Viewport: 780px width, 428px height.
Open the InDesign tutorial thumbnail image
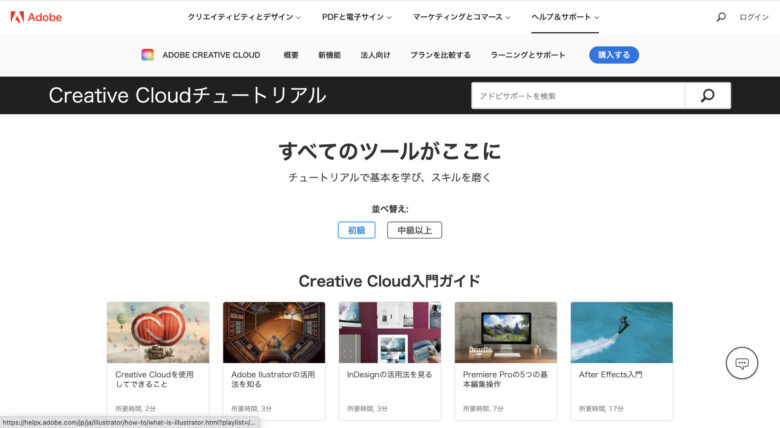[x=390, y=332]
